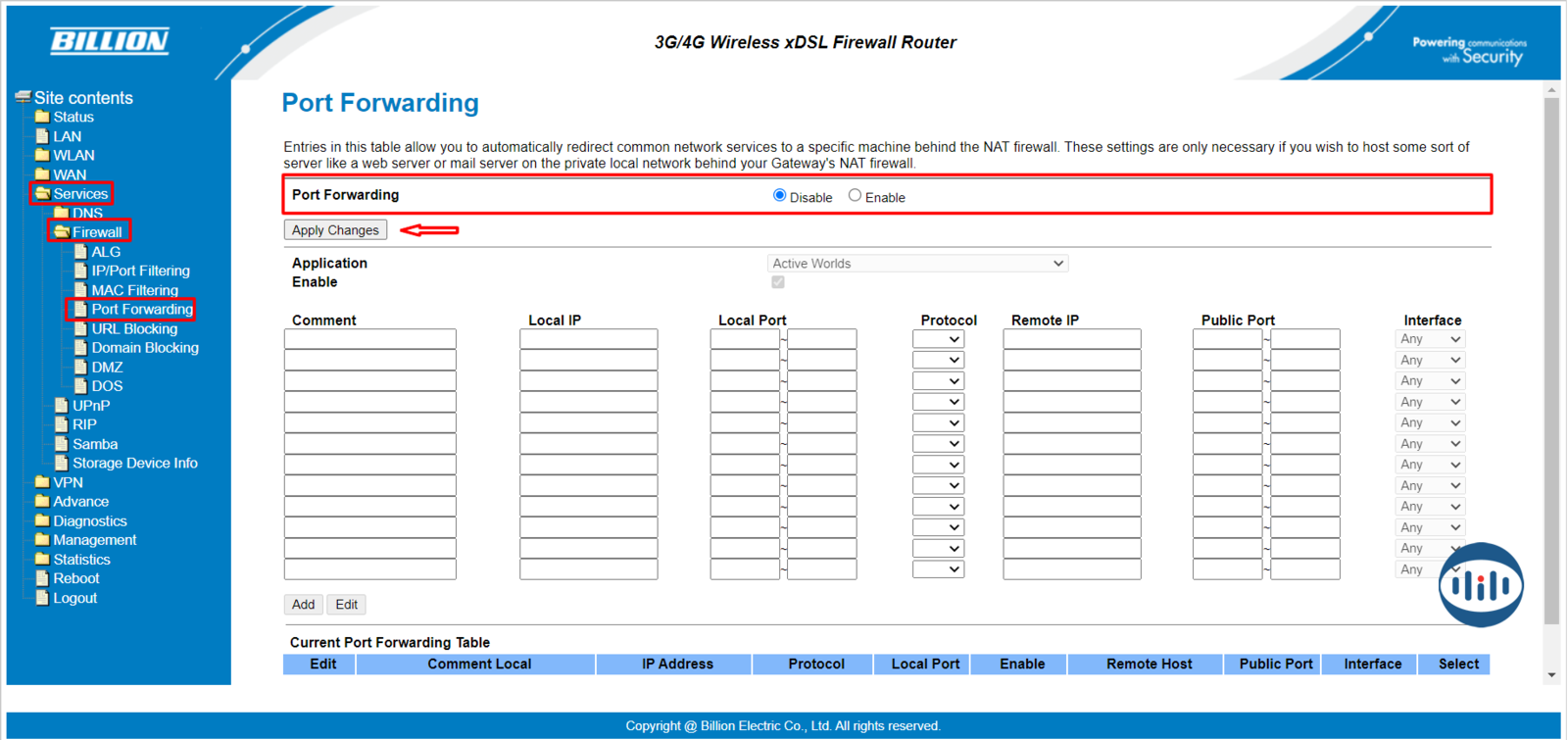Select the Enable radio for Port Forwarding
Screen dimensions: 1568x740
(x=855, y=196)
